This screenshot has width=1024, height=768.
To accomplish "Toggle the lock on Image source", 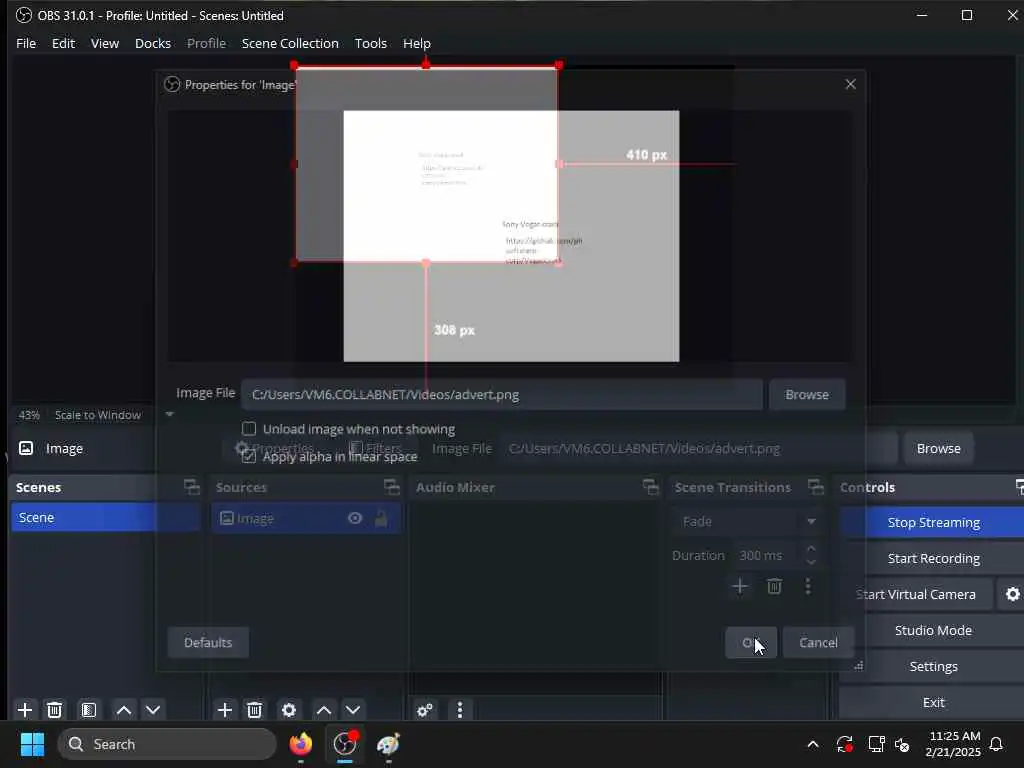I will (381, 518).
